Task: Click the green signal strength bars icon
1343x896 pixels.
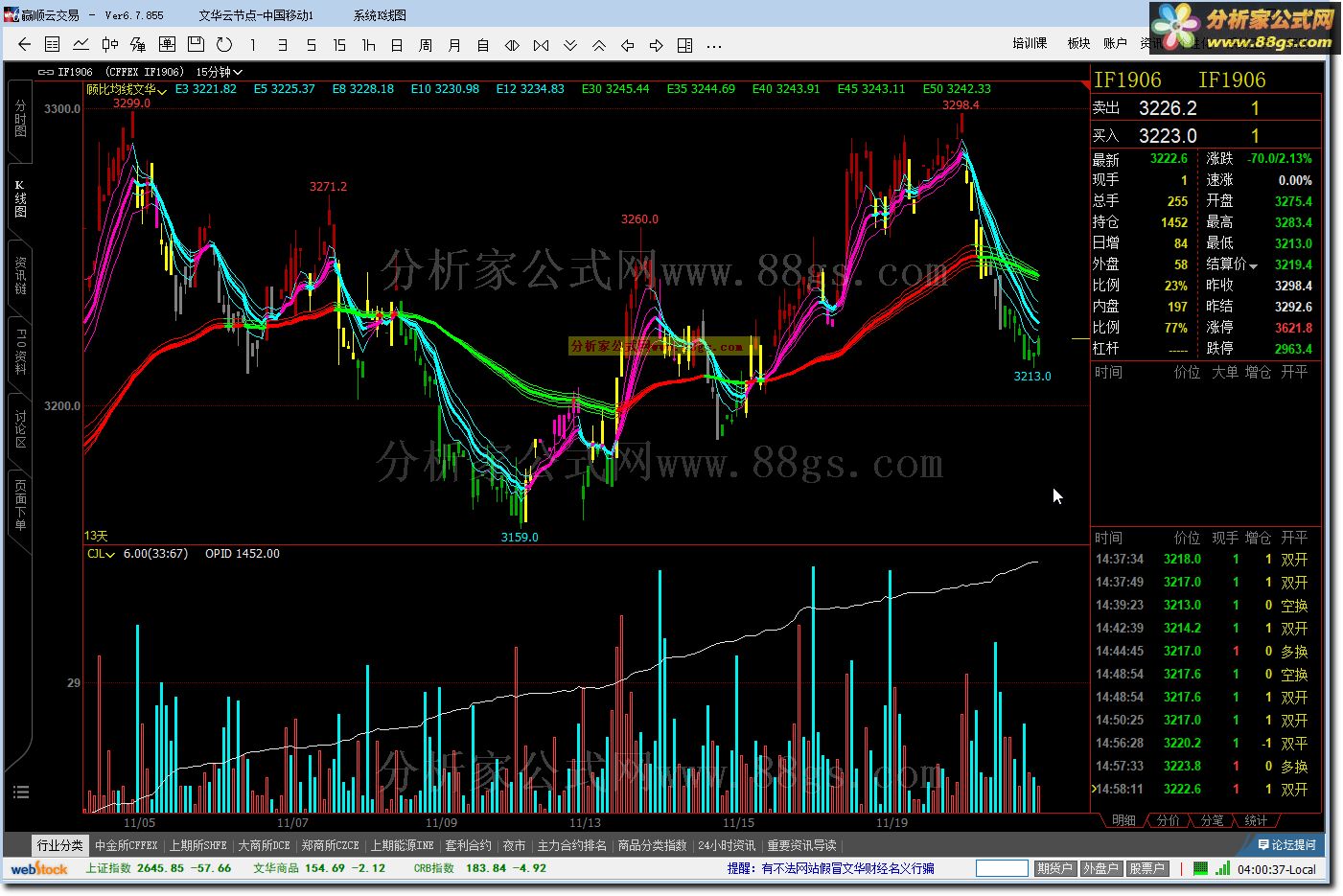Action: (1223, 868)
